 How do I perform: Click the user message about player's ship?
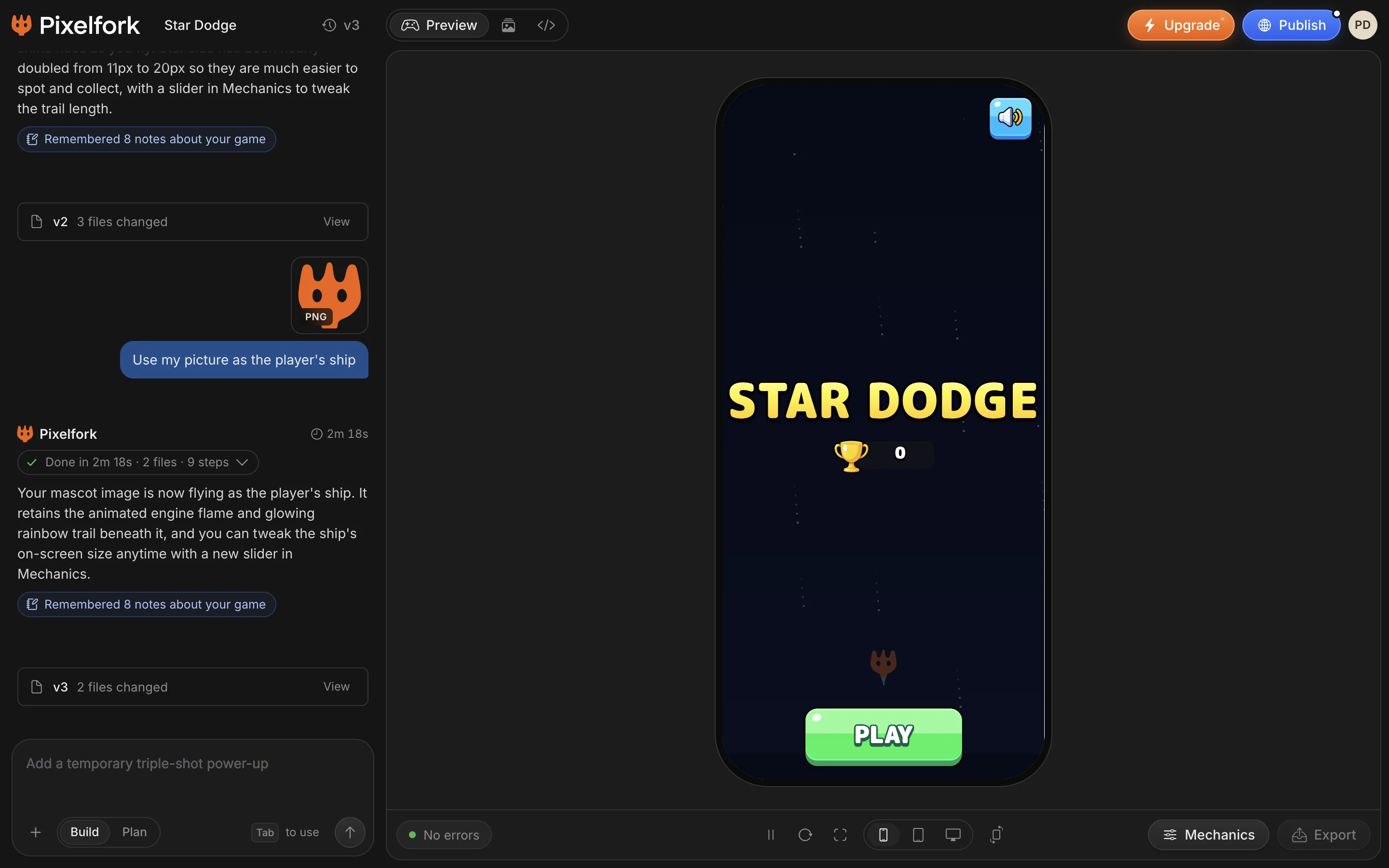(x=244, y=360)
